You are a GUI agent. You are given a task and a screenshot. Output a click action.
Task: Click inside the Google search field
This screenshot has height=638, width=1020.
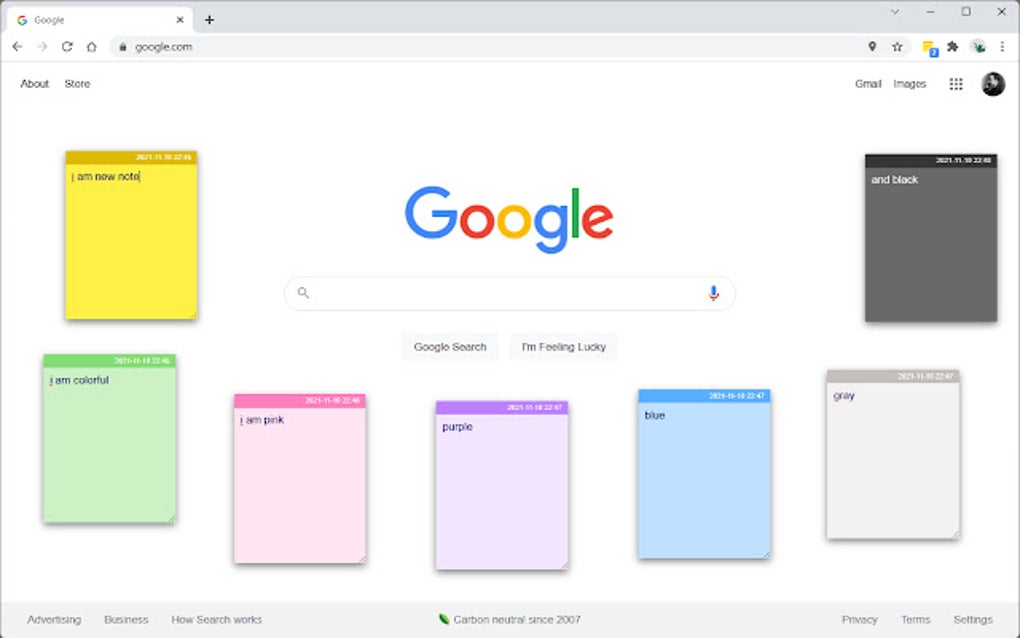pyautogui.click(x=500, y=292)
